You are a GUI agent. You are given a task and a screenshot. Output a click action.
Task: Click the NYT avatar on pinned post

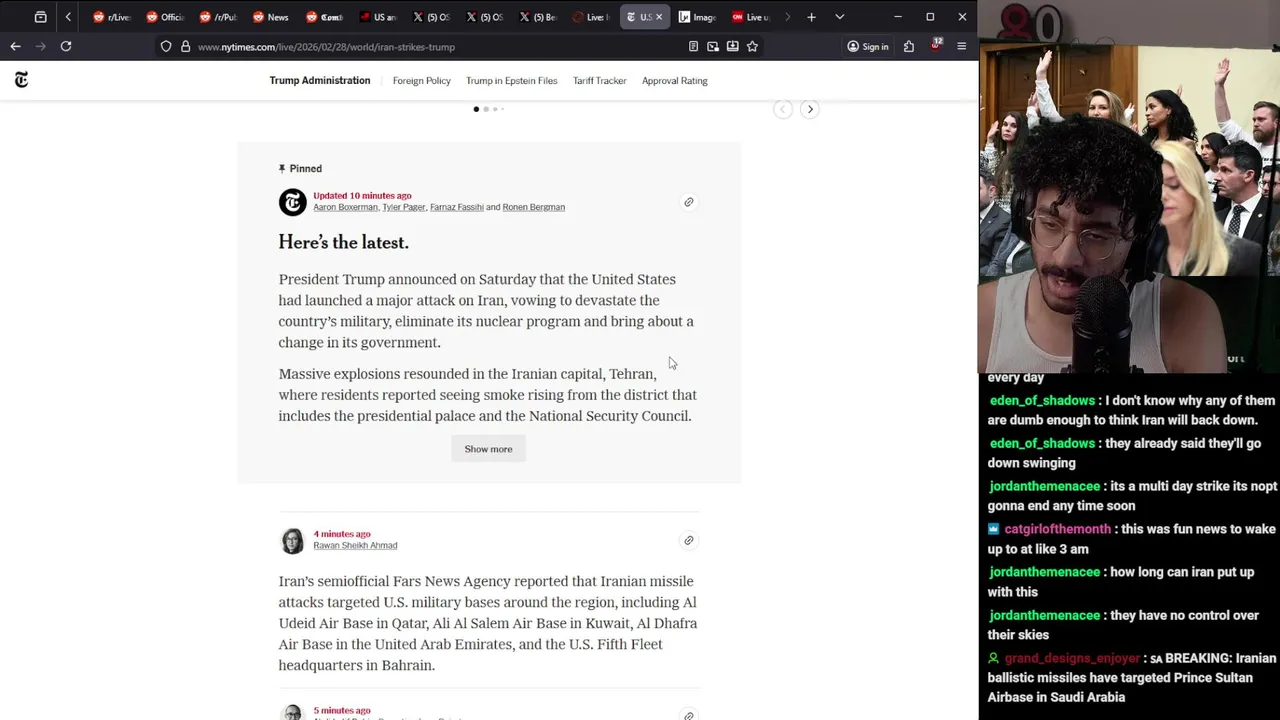coord(292,202)
